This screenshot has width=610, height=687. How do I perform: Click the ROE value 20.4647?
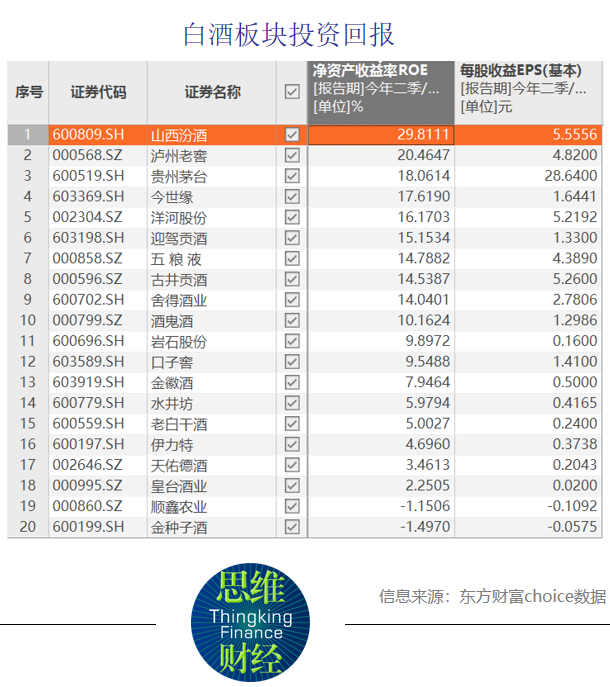pyautogui.click(x=423, y=155)
